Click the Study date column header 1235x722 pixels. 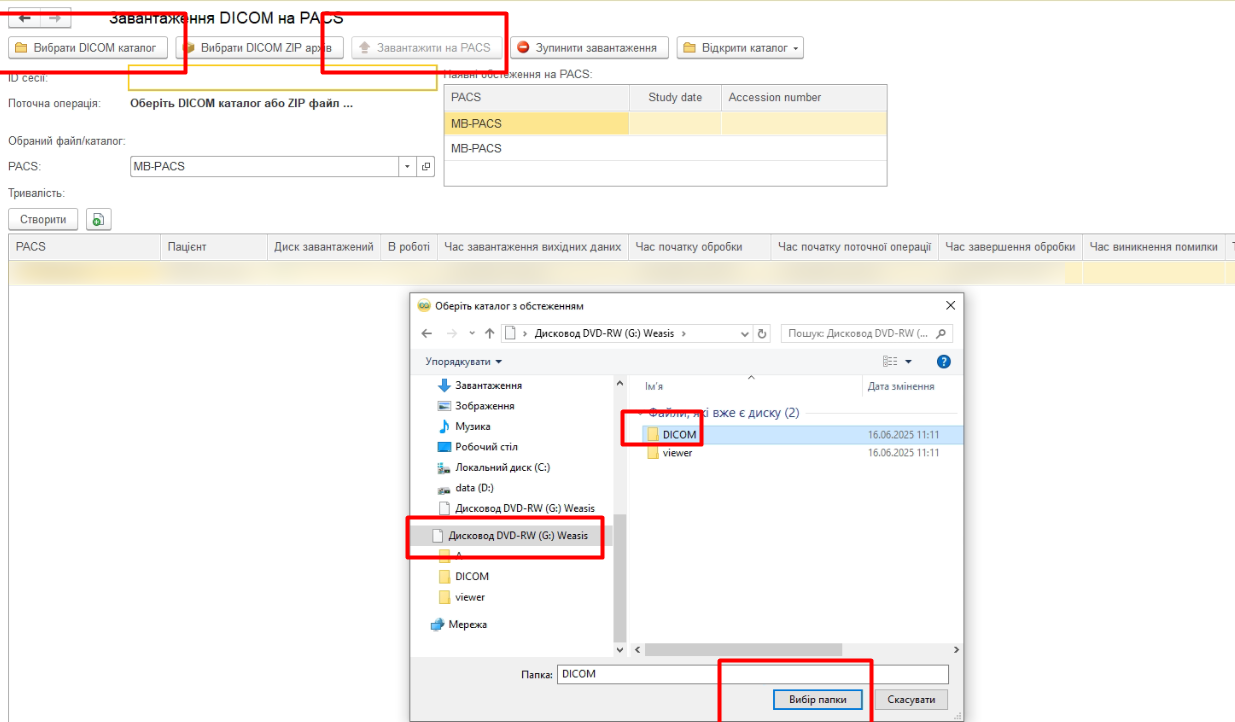coord(675,97)
